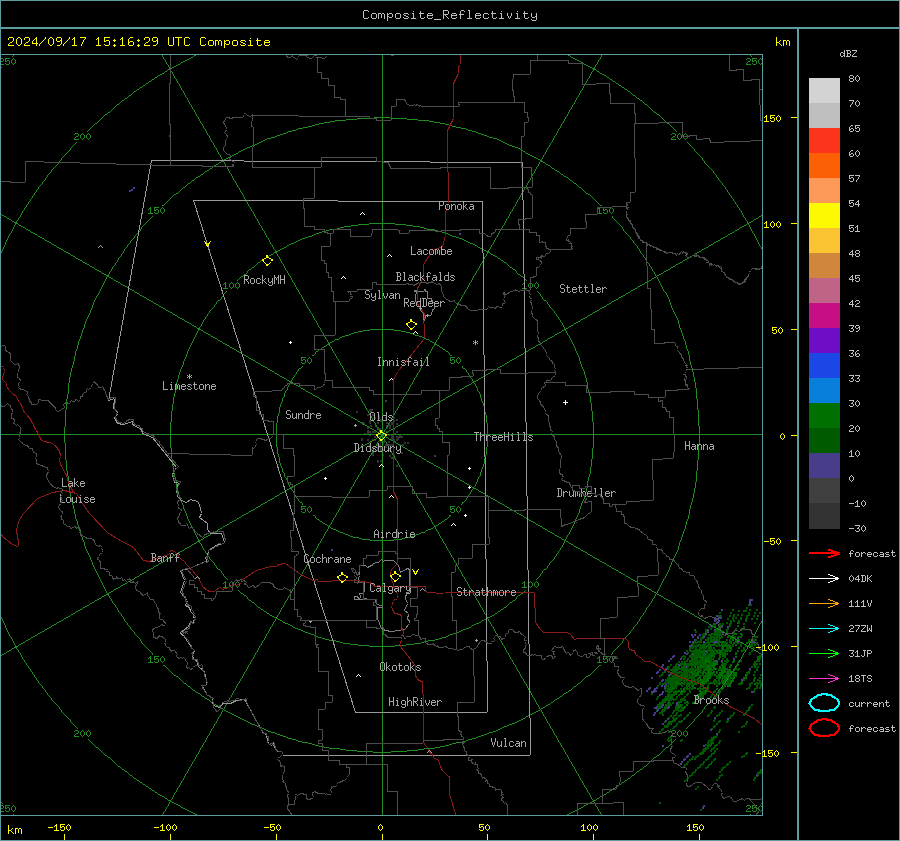This screenshot has width=900, height=841.
Task: Click the Sylvan label
Action: tap(382, 295)
